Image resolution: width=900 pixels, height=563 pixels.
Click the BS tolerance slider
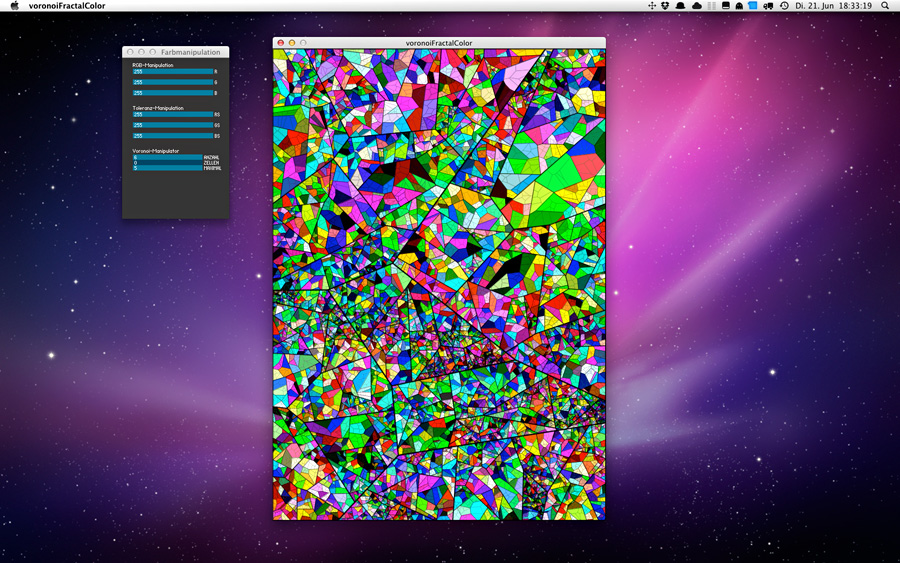pos(172,135)
